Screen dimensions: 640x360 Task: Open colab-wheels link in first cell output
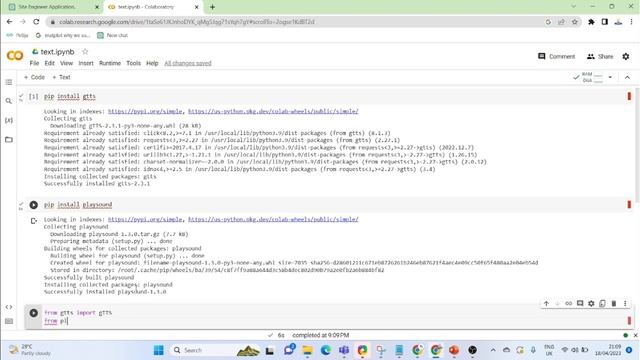[273, 111]
